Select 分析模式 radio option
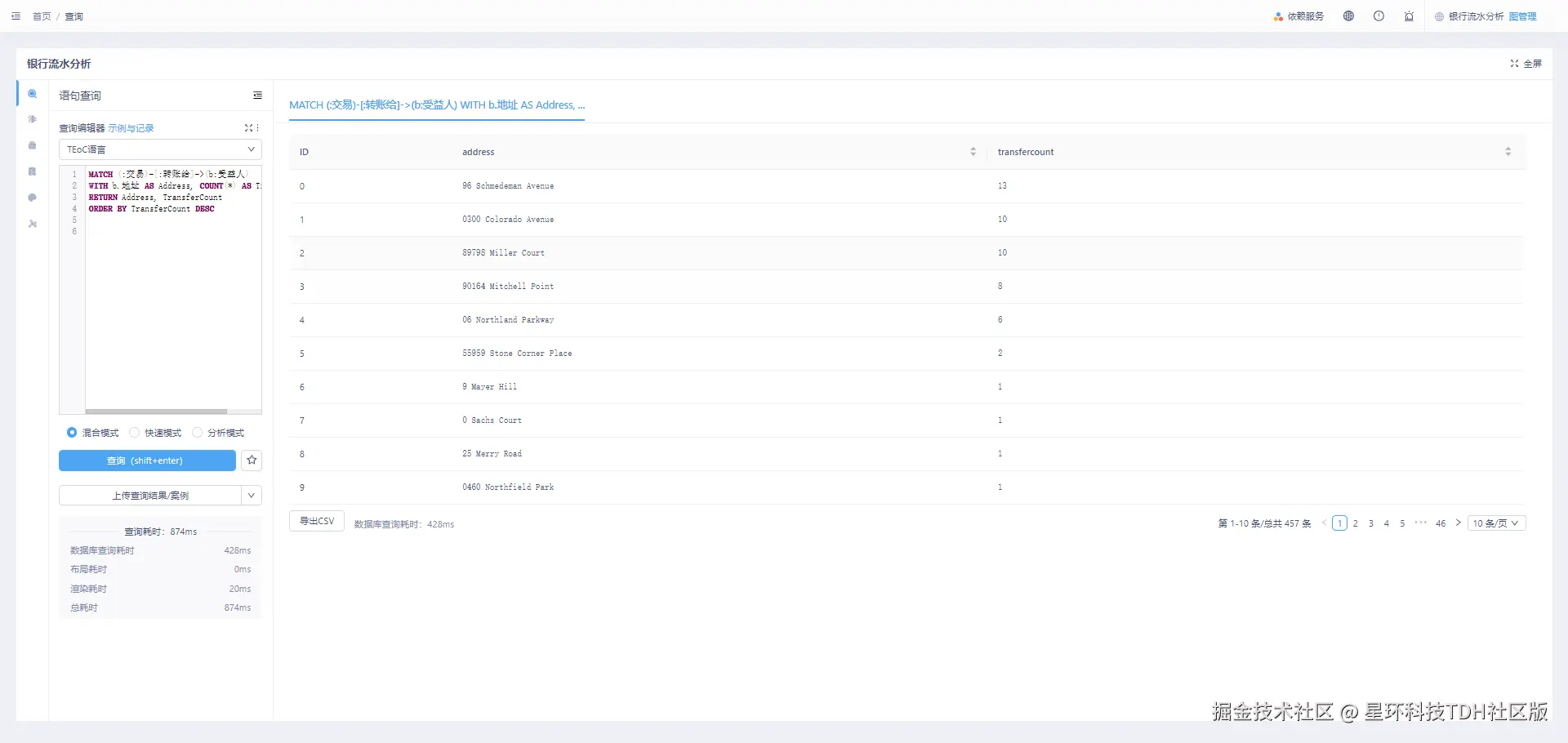Screen dimensions: 1568x743 pos(197,433)
